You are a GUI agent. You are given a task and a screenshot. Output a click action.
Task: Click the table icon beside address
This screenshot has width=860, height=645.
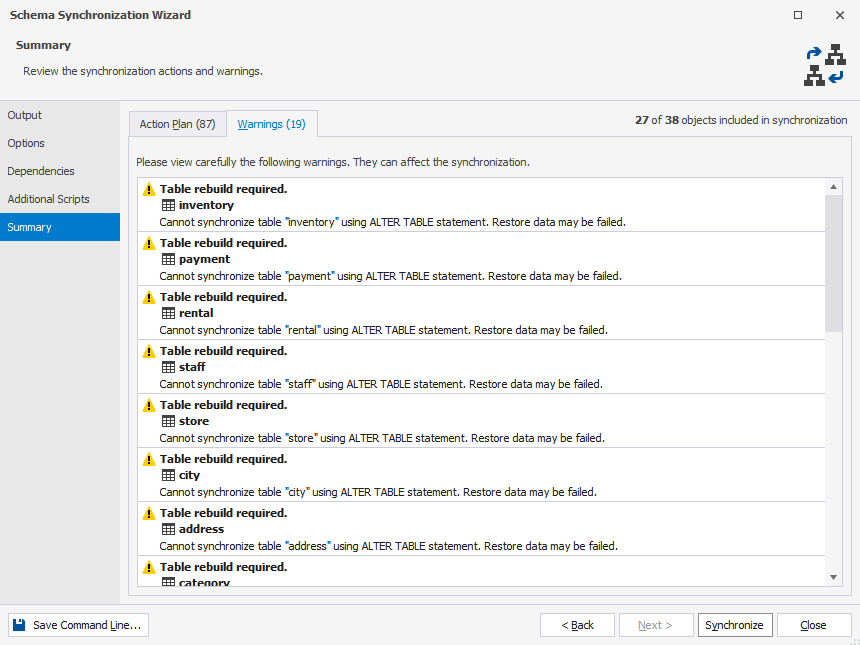tap(168, 529)
